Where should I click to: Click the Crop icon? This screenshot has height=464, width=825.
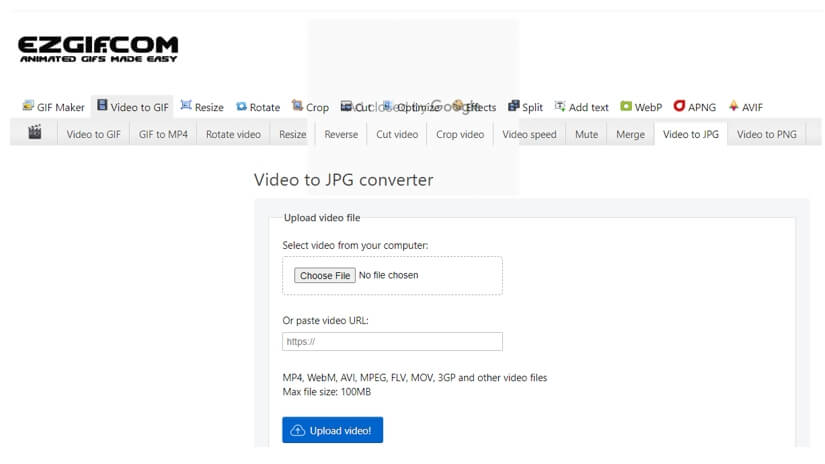click(x=297, y=106)
